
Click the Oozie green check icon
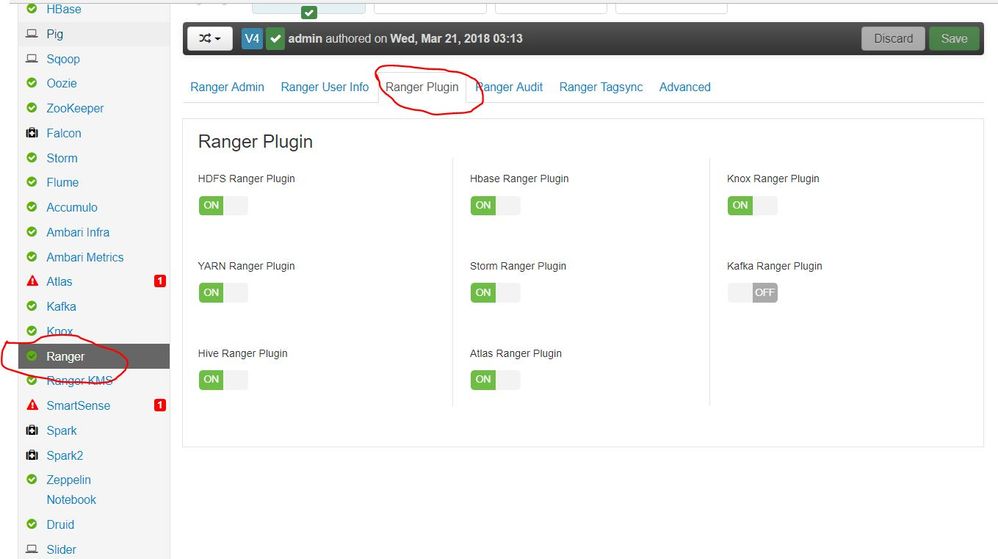coord(32,83)
